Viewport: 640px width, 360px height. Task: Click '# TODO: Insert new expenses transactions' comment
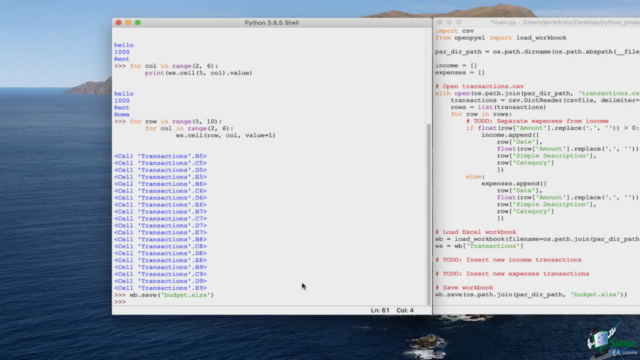point(512,273)
